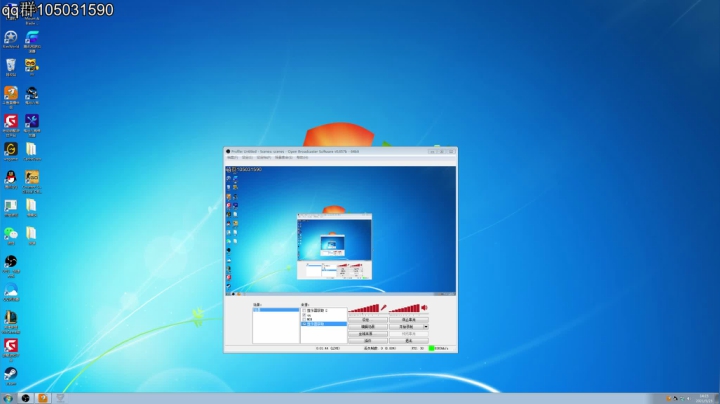
Task: Mute the microphone icon in OBS
Action: click(383, 308)
